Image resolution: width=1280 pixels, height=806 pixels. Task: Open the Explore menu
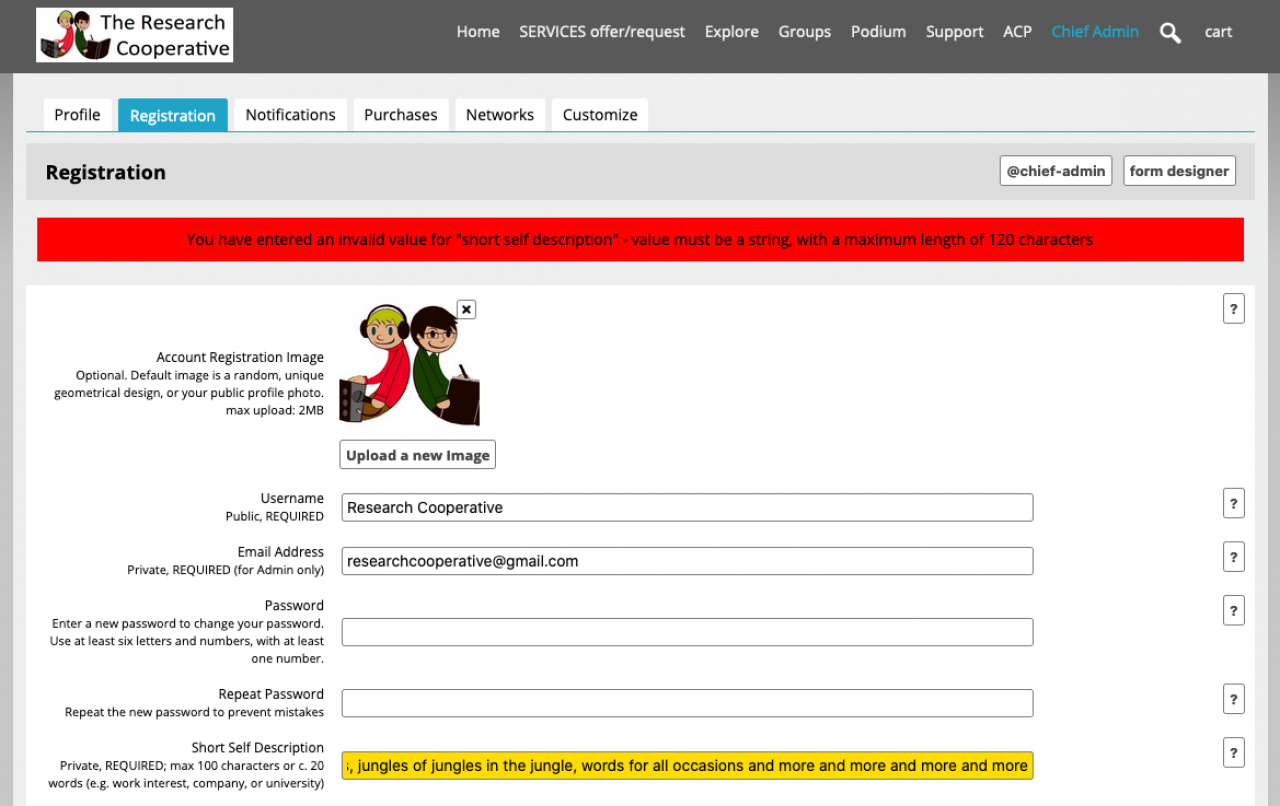point(732,32)
